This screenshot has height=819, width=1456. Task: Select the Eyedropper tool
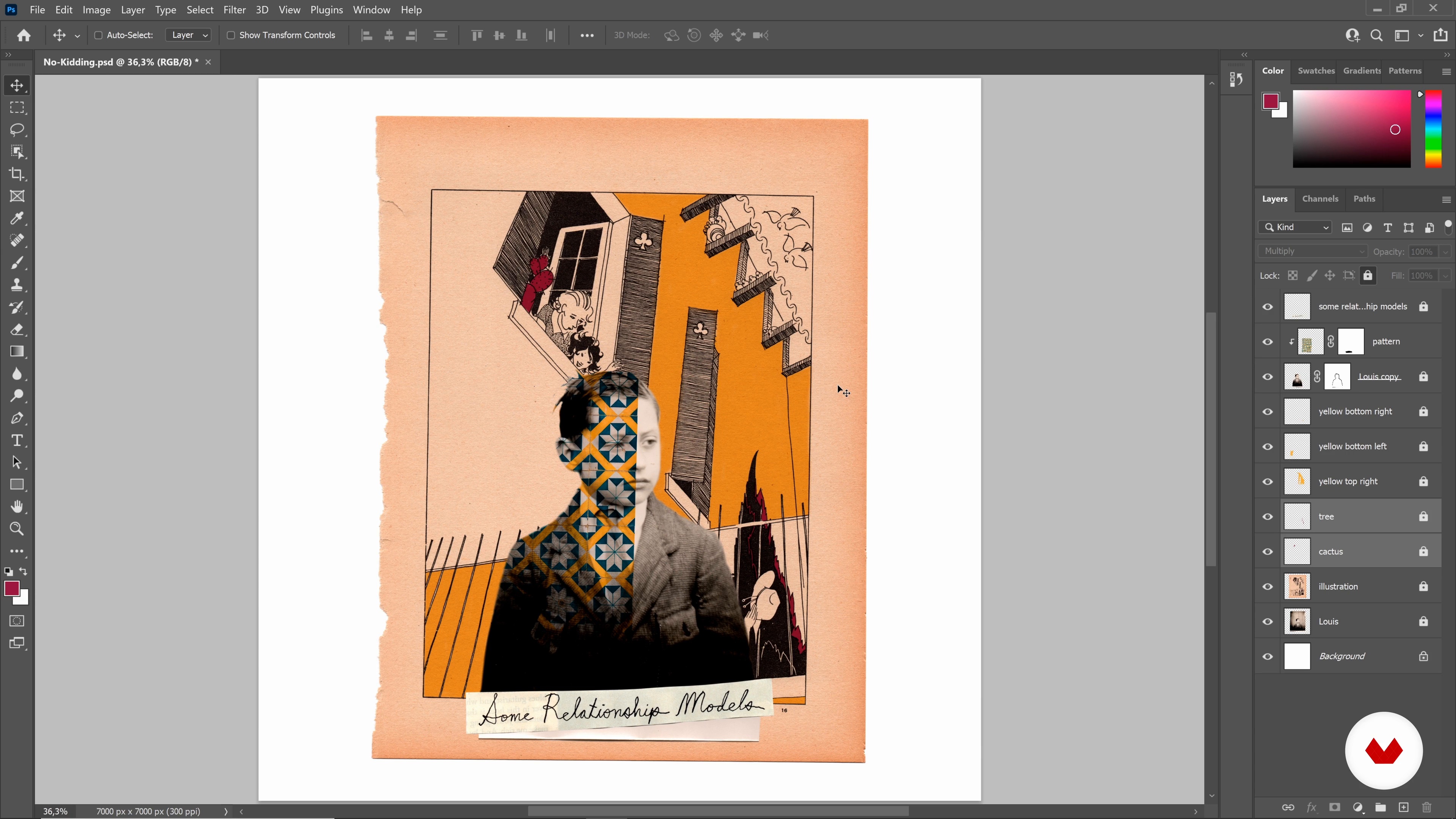[17, 218]
